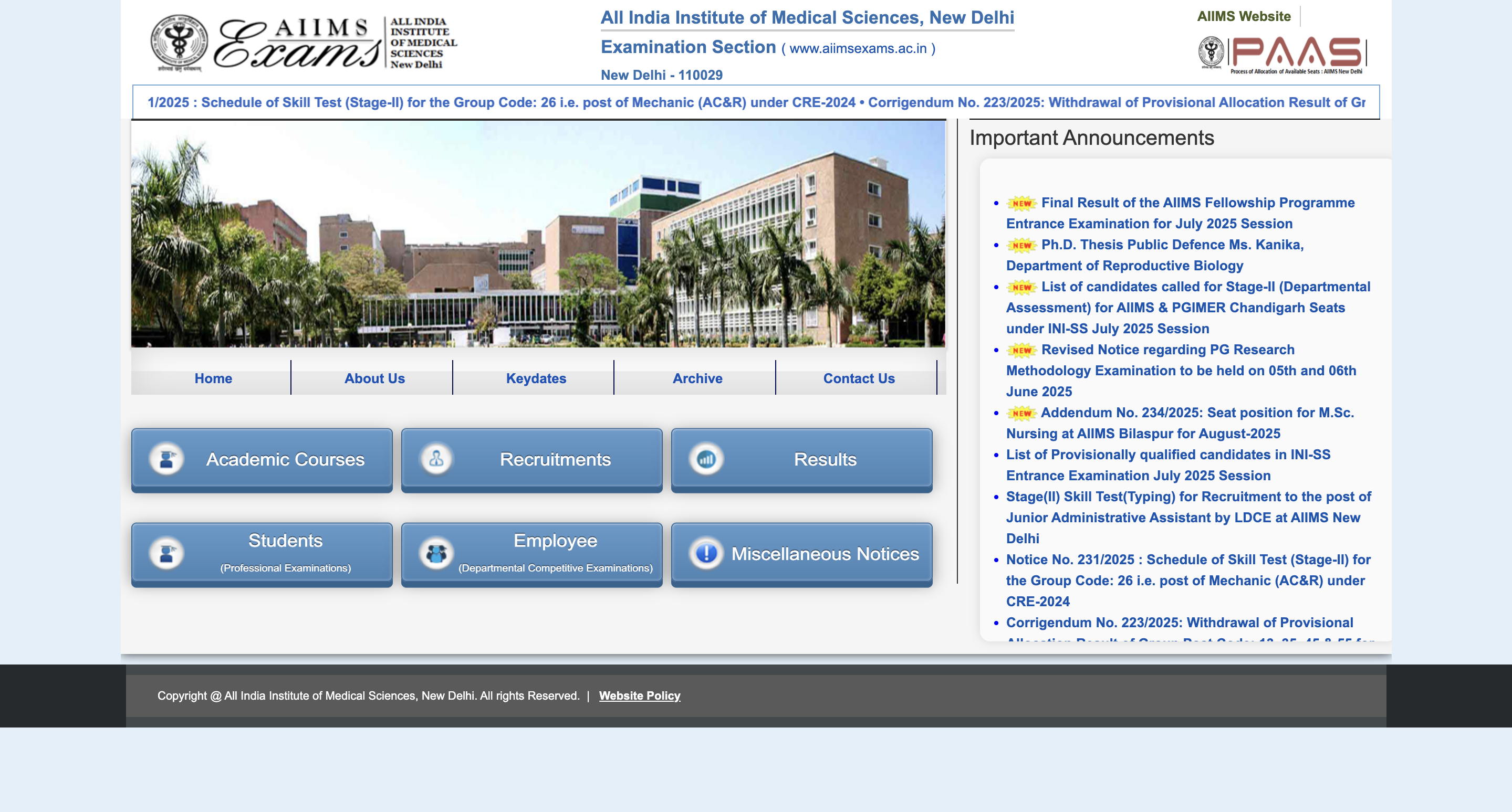Image resolution: width=1512 pixels, height=812 pixels.
Task: Click the Recruitments person icon
Action: 436,459
